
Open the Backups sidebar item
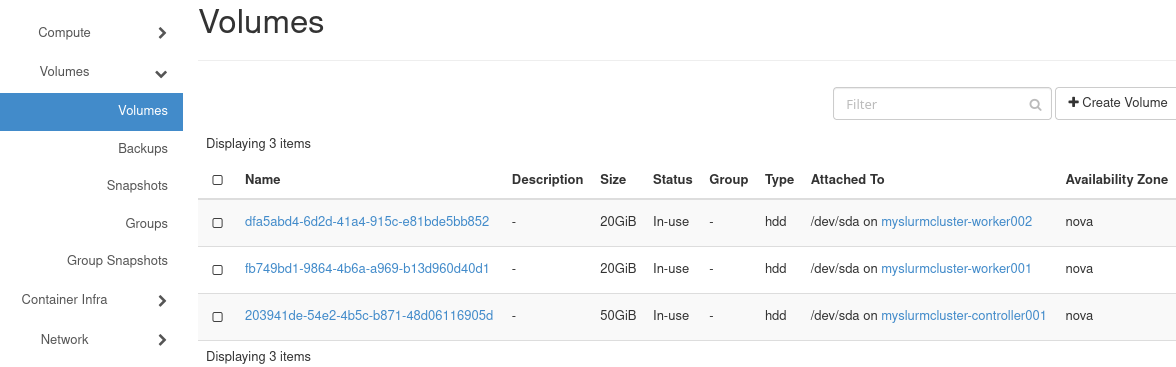(x=142, y=149)
